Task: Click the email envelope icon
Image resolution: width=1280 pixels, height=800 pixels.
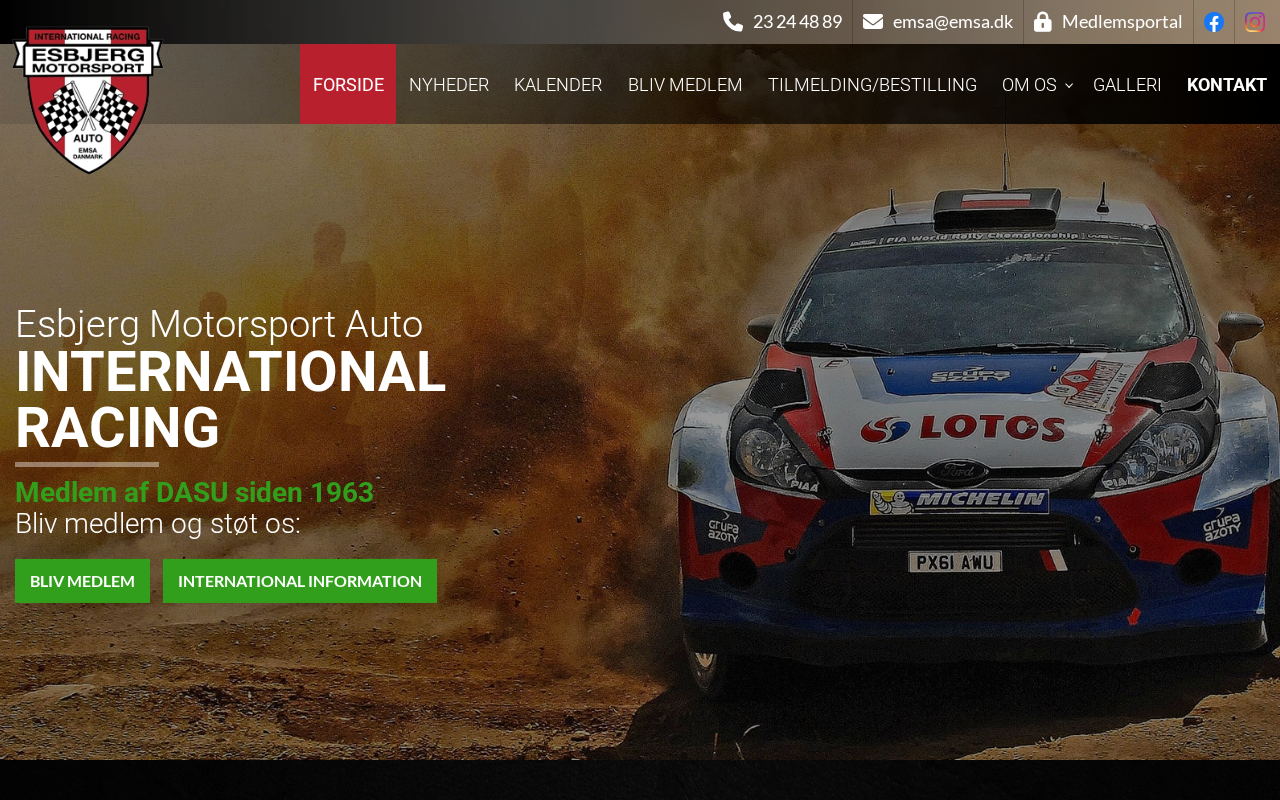Action: click(873, 21)
